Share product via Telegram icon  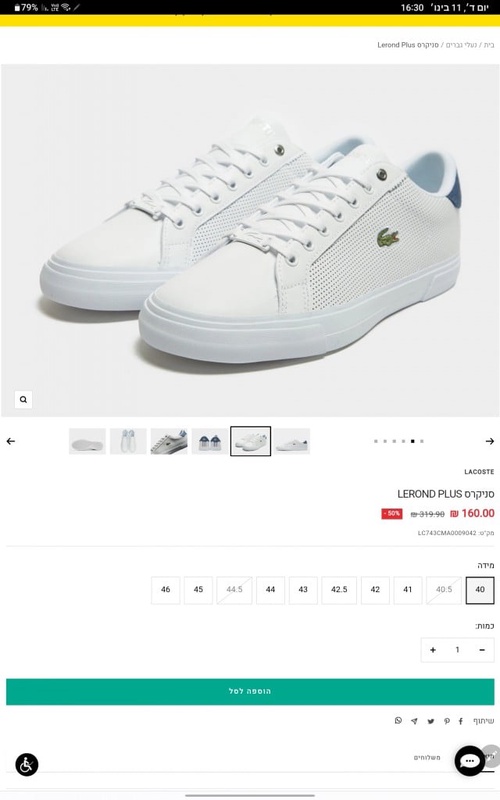414,721
